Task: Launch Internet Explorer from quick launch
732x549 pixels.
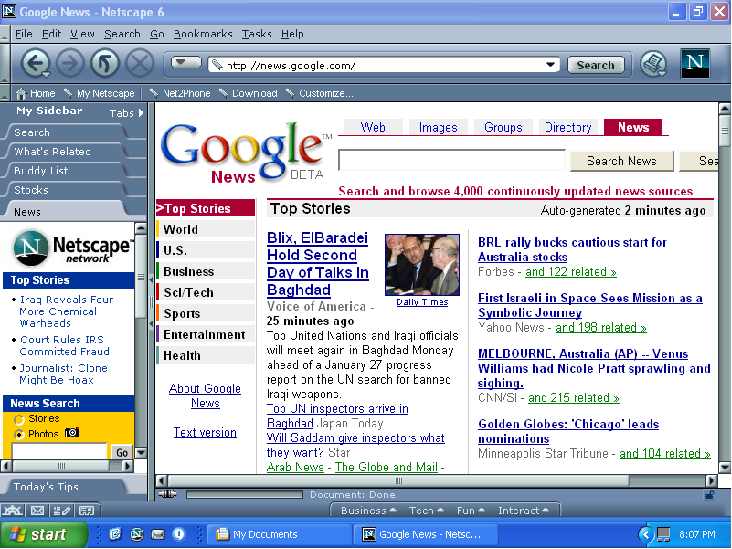Action: point(115,534)
